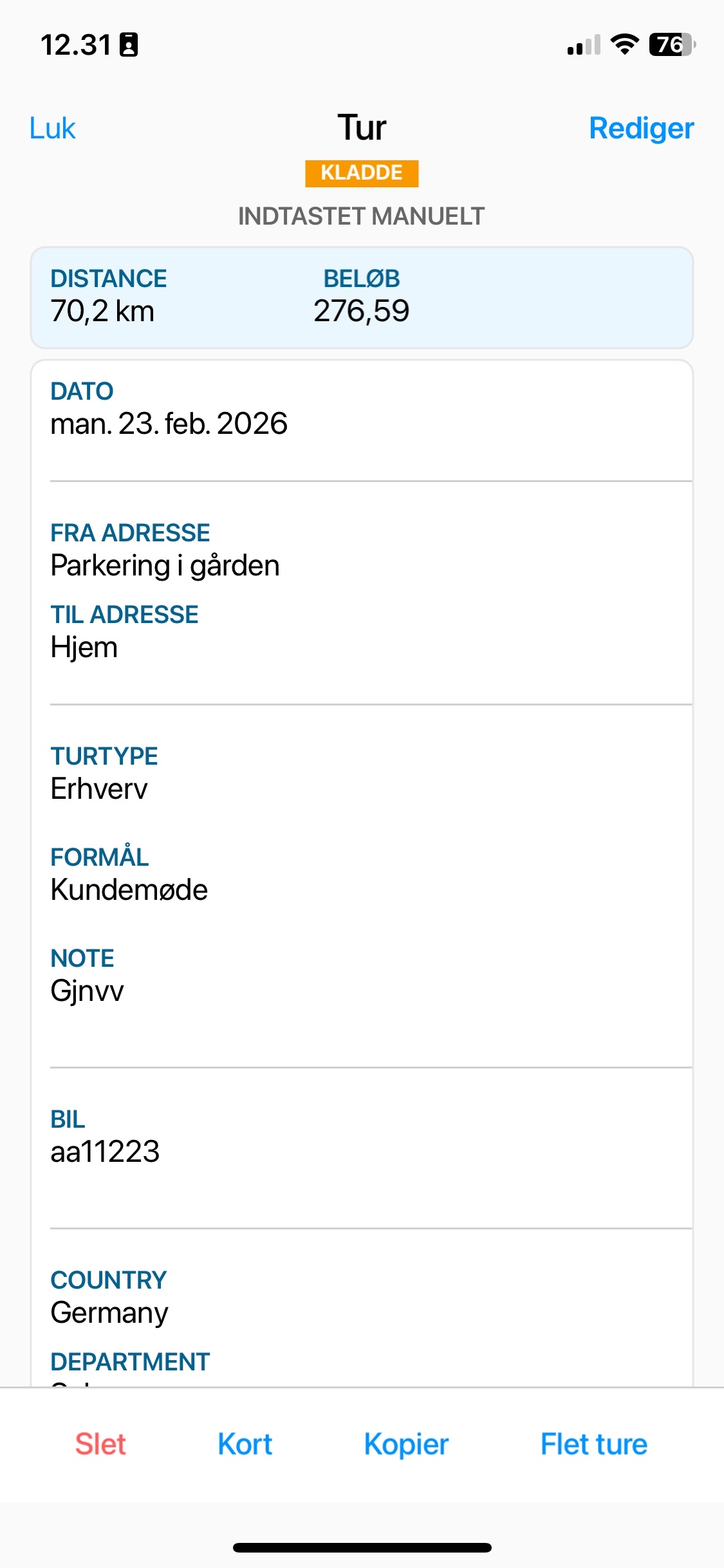Tap the cellular signal bars icon
This screenshot has width=724, height=1568.
point(584,45)
